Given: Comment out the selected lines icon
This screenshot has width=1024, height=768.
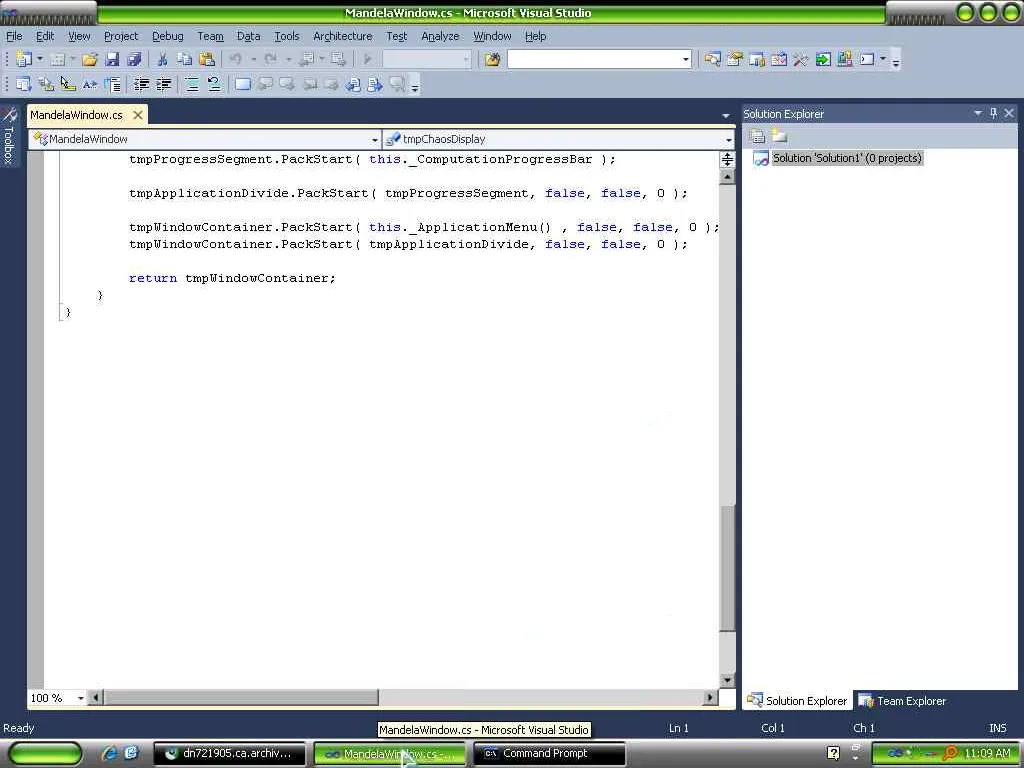Looking at the screenshot, I should coord(192,84).
